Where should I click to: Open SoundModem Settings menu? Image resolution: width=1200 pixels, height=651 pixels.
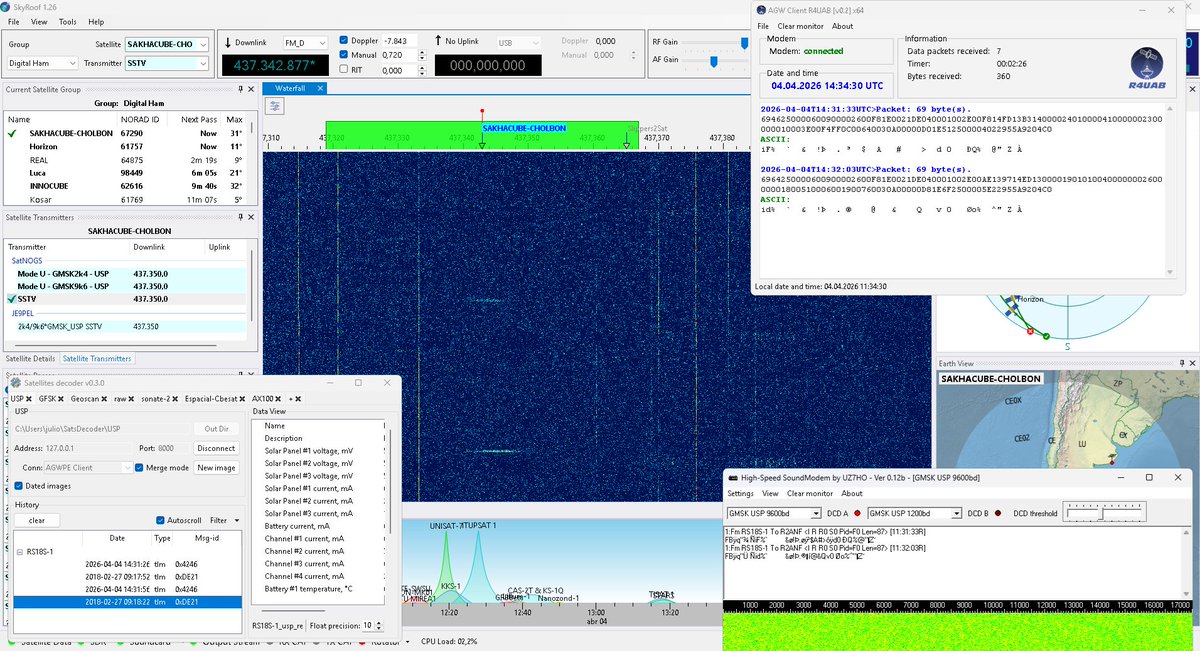[740, 493]
